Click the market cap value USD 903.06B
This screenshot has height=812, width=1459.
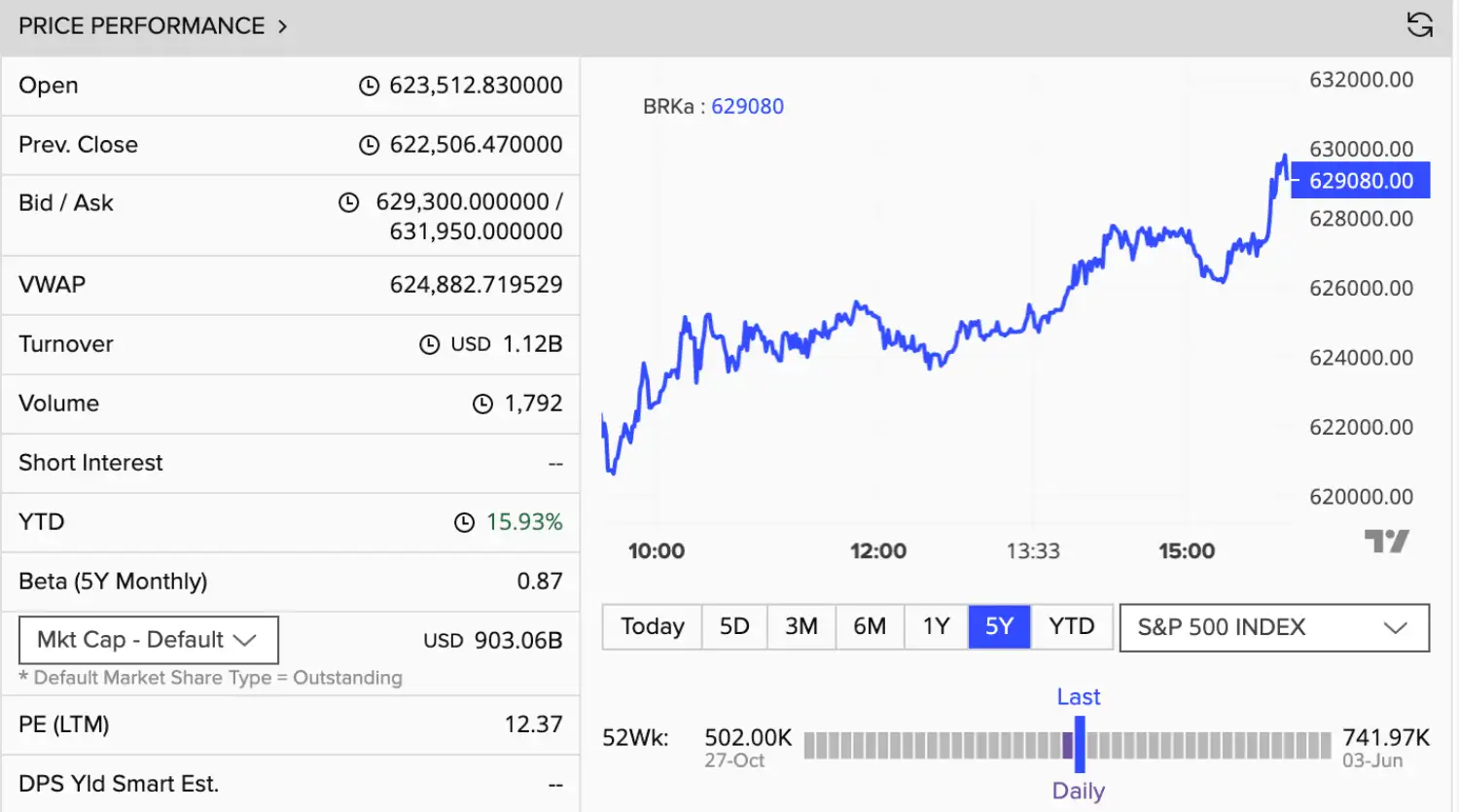(493, 641)
